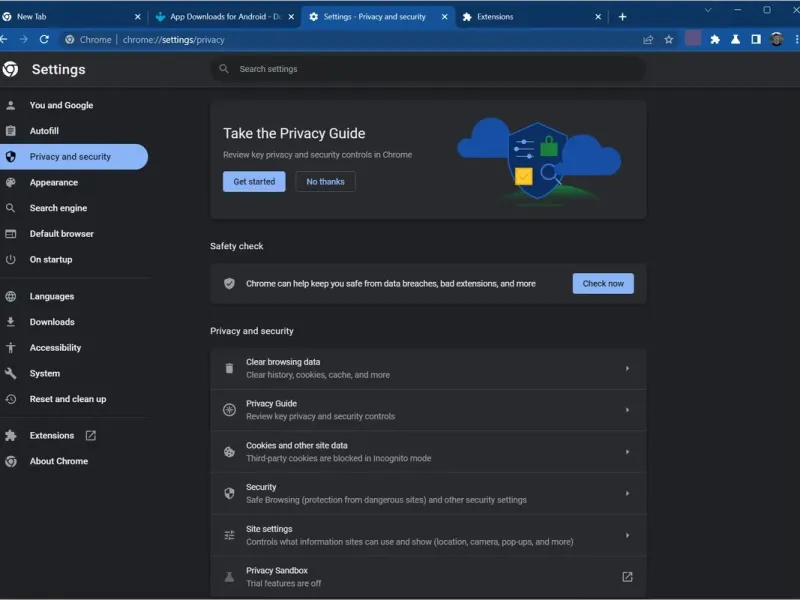The image size is (800, 600).
Task: Expand the Security row arrow
Action: tap(627, 493)
